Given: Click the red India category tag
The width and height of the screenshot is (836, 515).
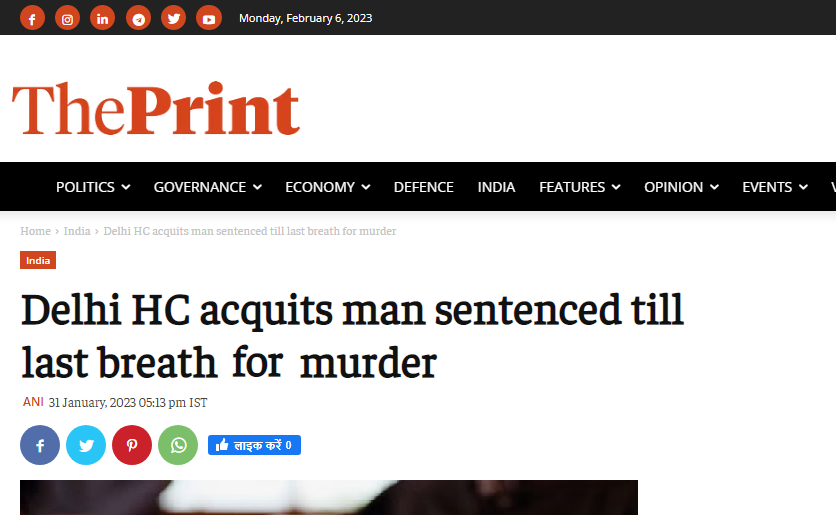Looking at the screenshot, I should 38,261.
